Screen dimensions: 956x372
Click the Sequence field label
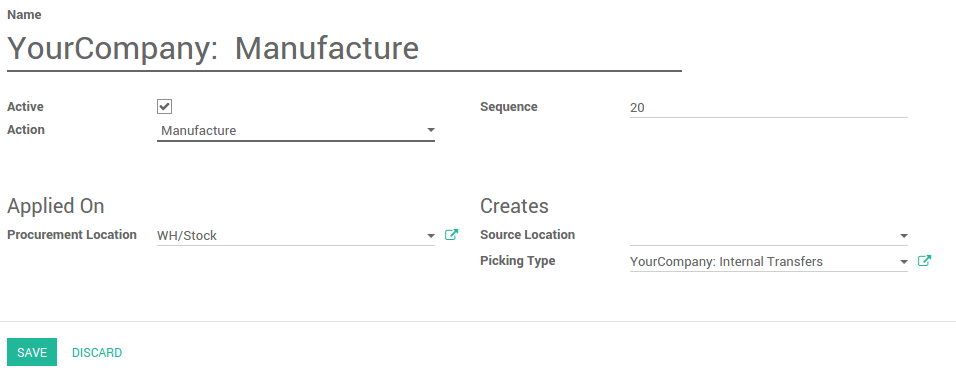tap(508, 107)
